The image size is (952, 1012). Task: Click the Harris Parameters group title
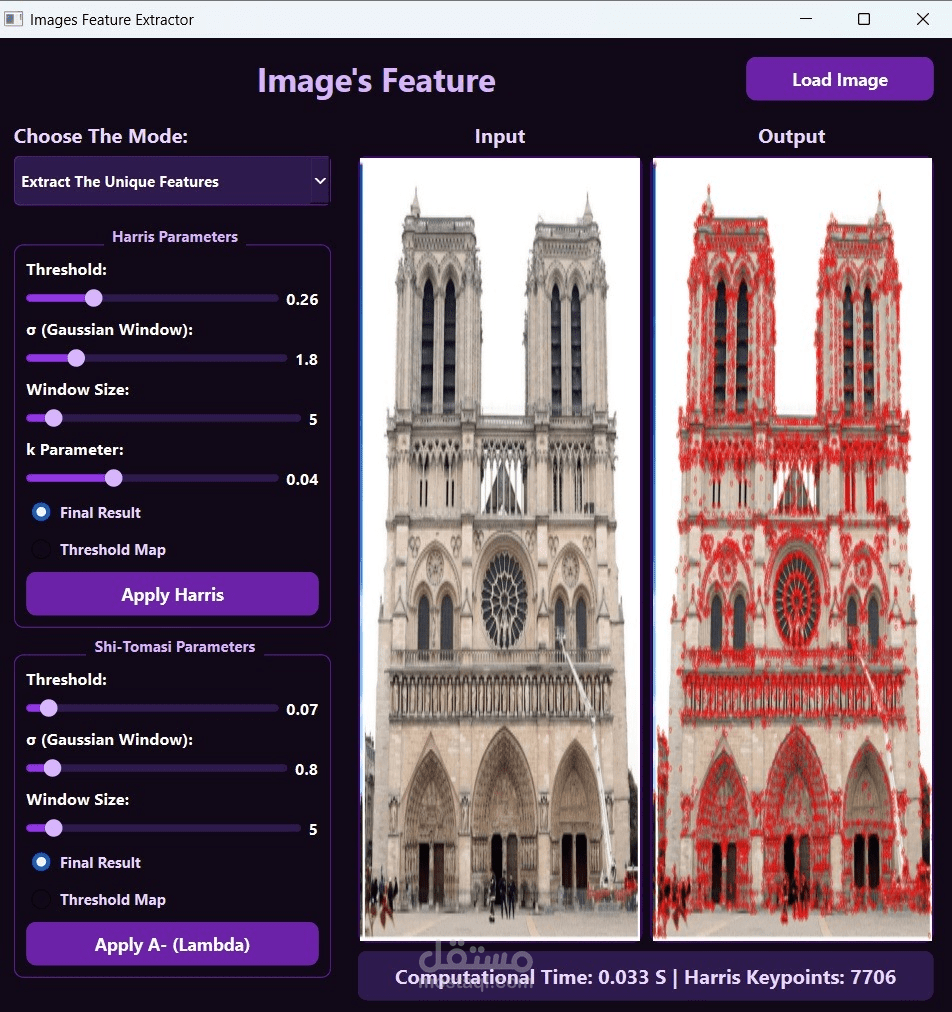pos(175,237)
